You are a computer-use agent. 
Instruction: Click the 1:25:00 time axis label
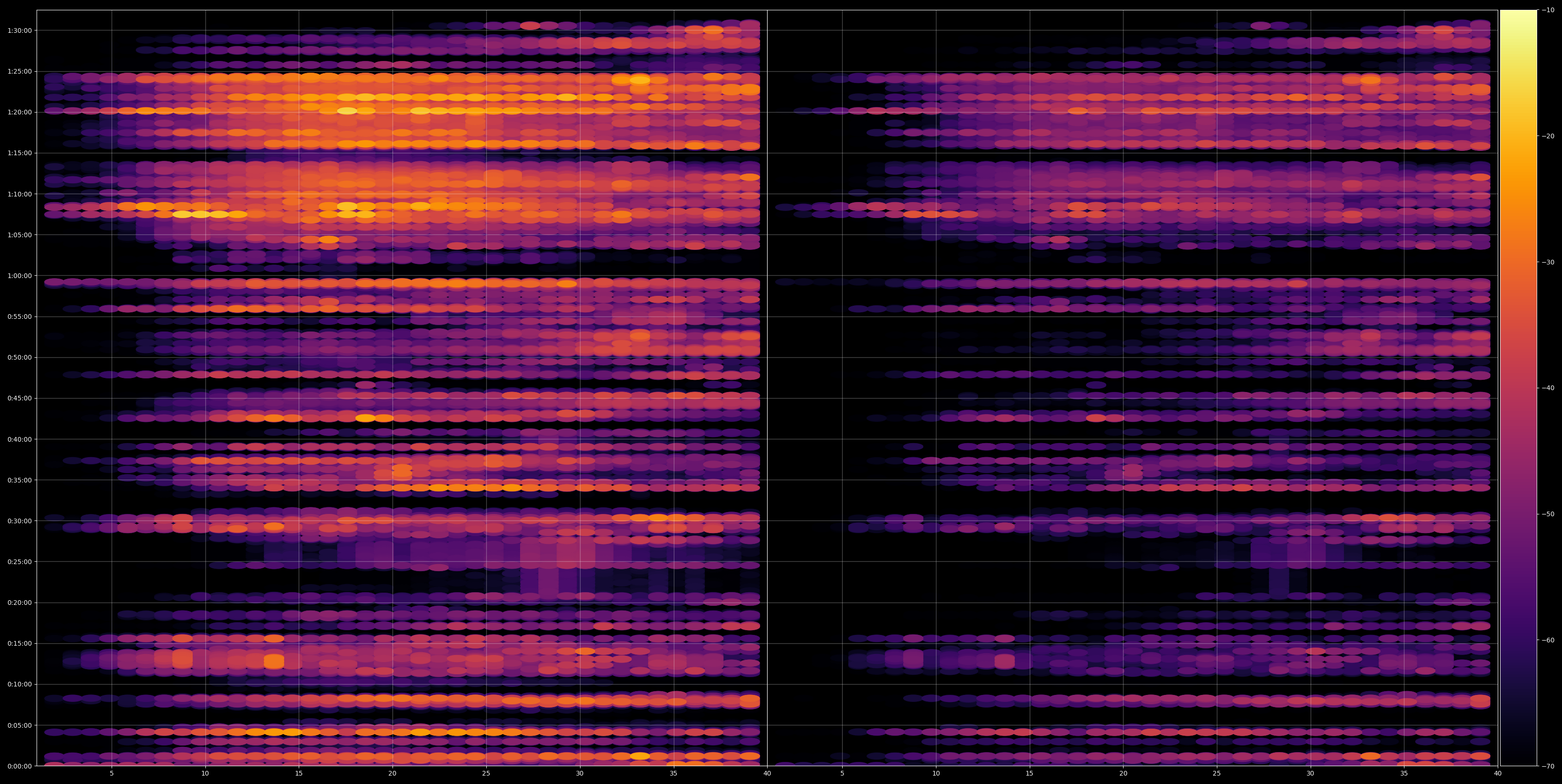click(x=19, y=71)
